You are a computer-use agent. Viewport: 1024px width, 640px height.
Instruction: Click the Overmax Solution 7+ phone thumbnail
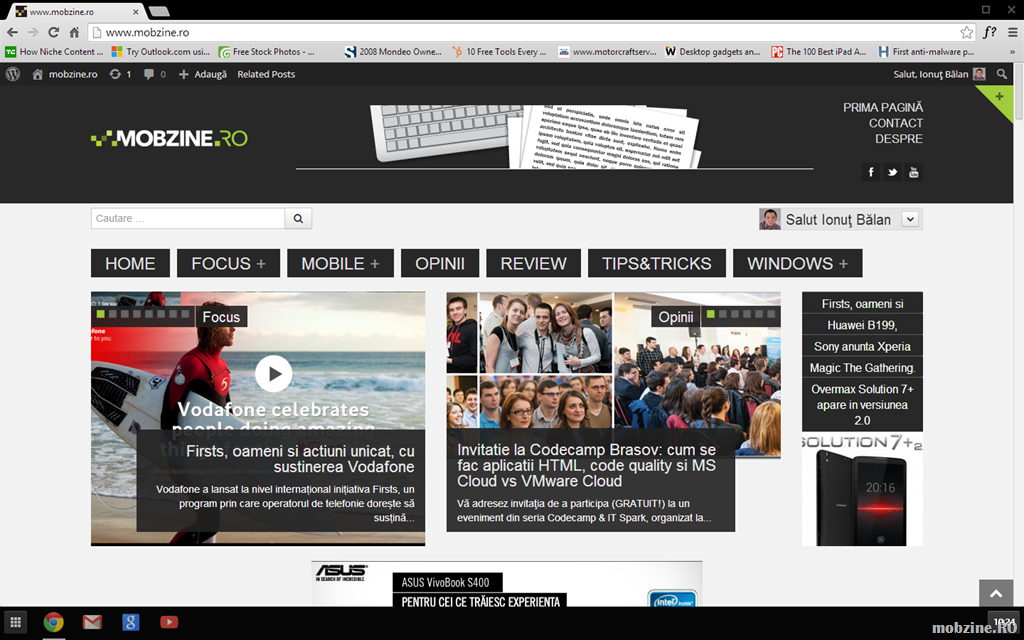tap(862, 490)
